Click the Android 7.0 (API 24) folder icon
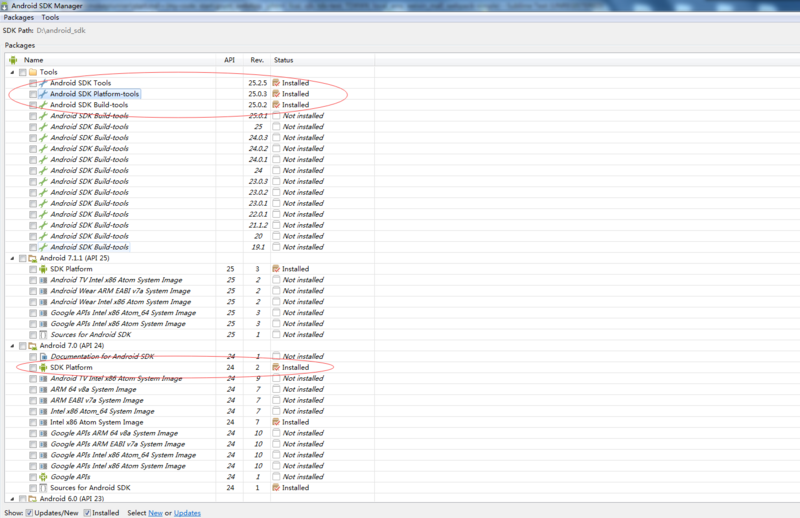 (33, 346)
